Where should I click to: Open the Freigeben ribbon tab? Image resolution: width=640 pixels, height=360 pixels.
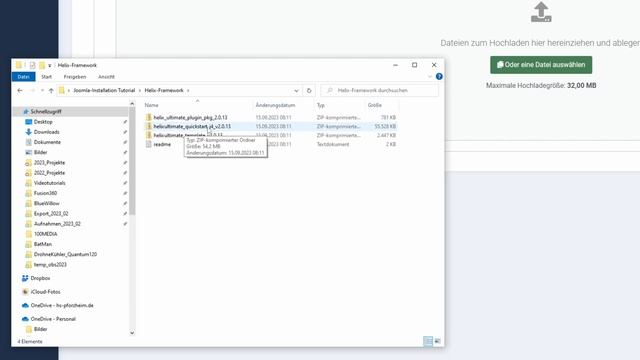[75, 77]
